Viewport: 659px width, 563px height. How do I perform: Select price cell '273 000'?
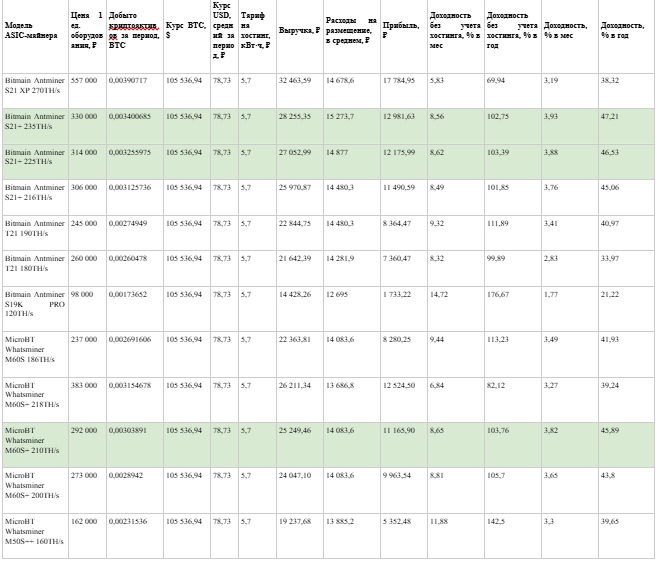pyautogui.click(x=87, y=490)
